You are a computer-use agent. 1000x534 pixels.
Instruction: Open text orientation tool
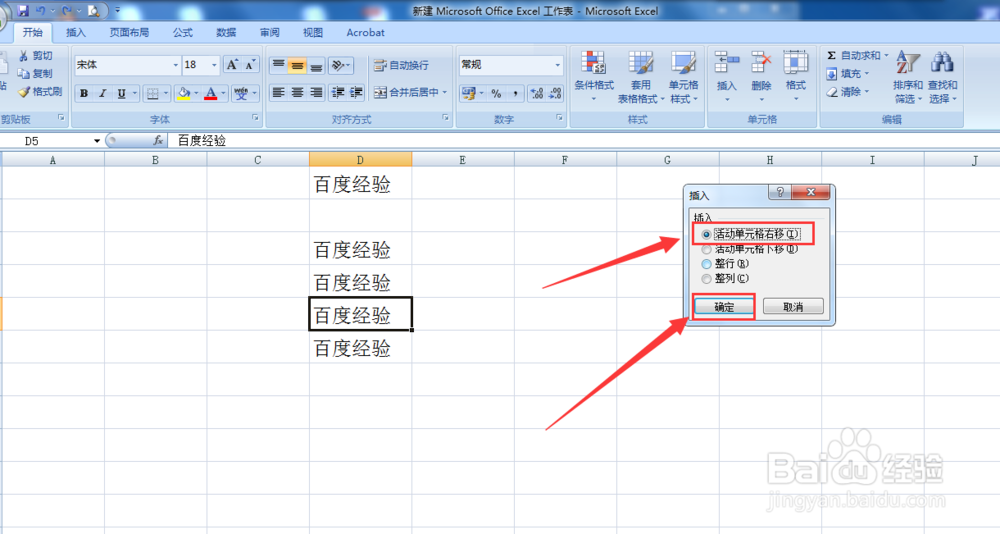coord(340,65)
